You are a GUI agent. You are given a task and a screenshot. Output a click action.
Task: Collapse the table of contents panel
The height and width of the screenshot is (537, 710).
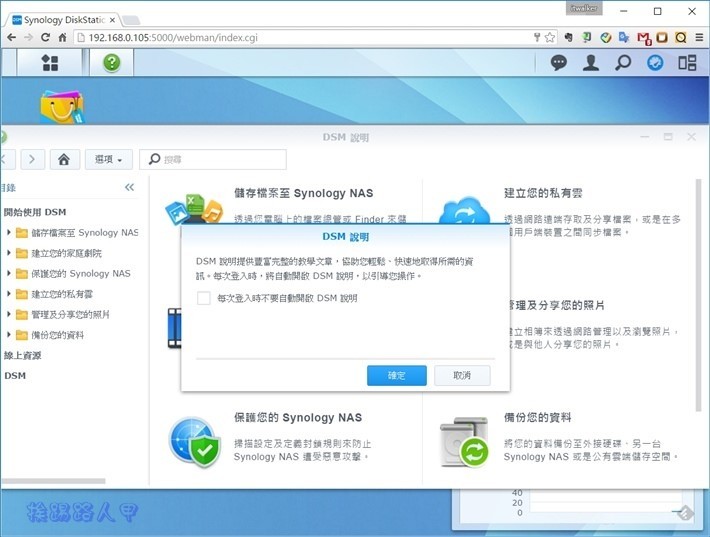click(x=130, y=187)
